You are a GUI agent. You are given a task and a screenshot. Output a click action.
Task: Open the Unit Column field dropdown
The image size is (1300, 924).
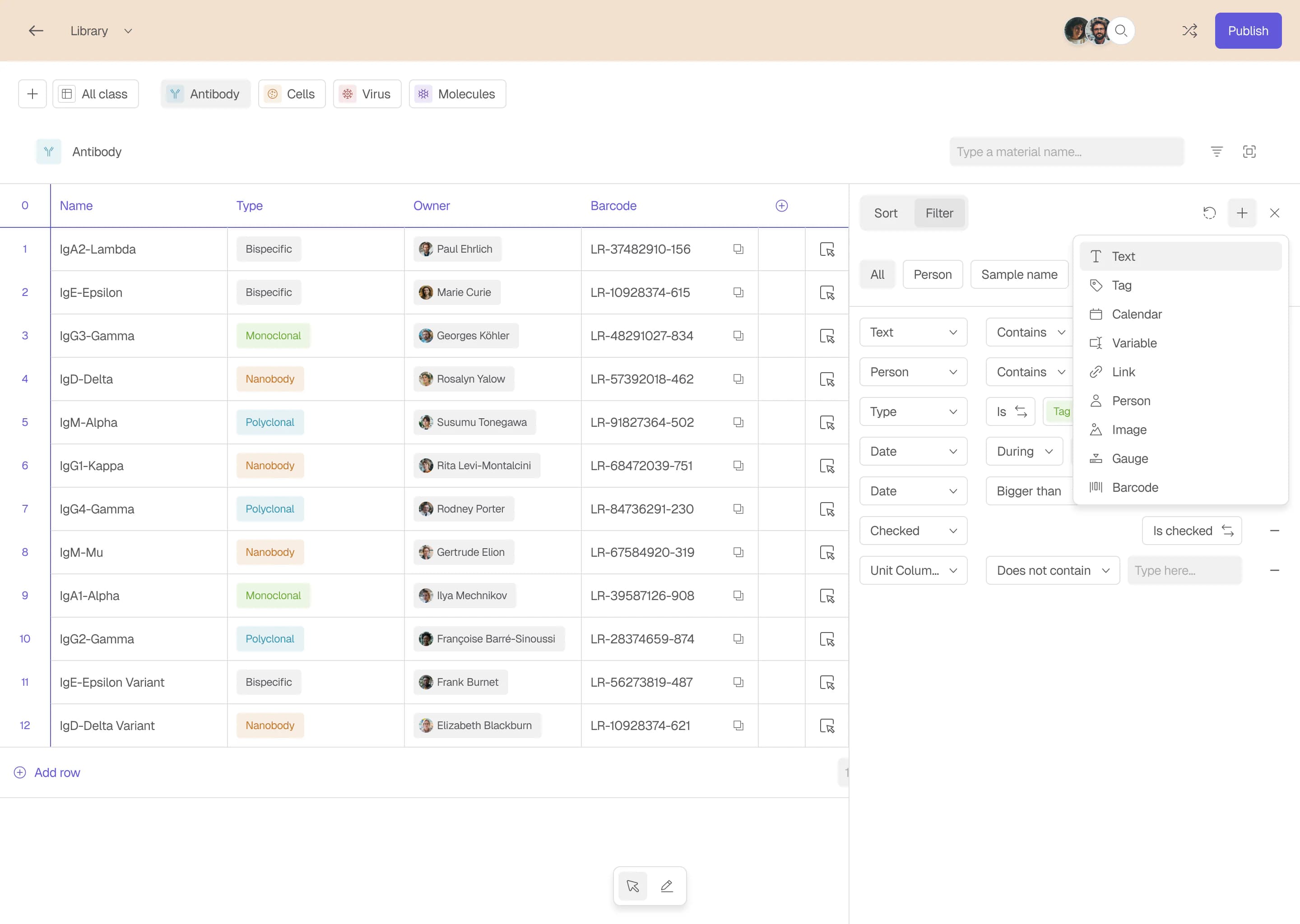[913, 571]
